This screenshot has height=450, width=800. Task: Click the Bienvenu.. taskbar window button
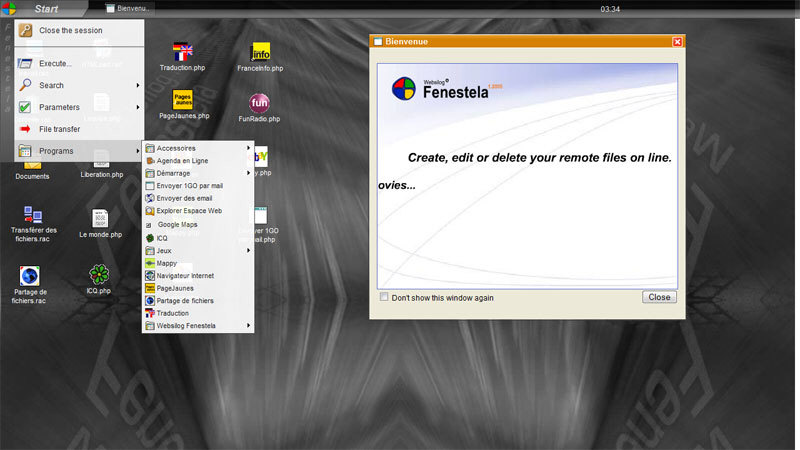(x=128, y=8)
